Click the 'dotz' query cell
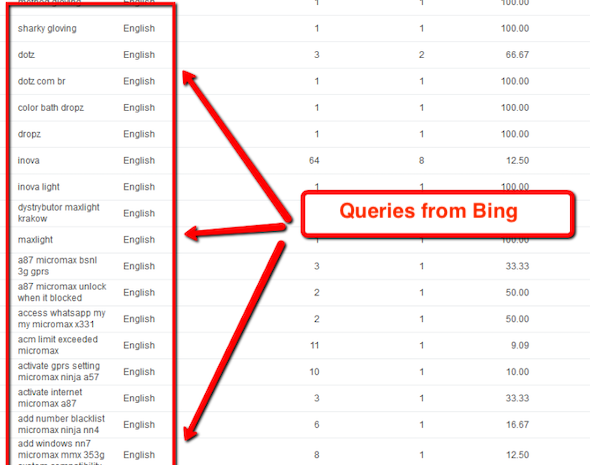This screenshot has width=590, height=465. pyautogui.click(x=26, y=55)
